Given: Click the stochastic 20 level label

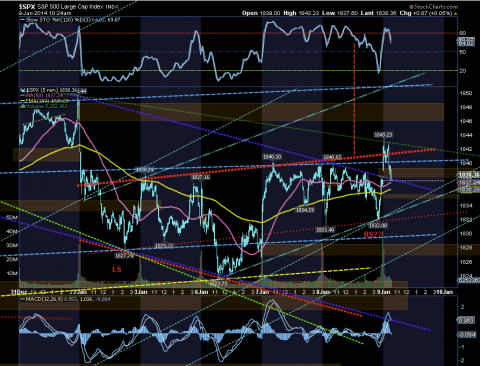Looking at the screenshot, I should (463, 71).
